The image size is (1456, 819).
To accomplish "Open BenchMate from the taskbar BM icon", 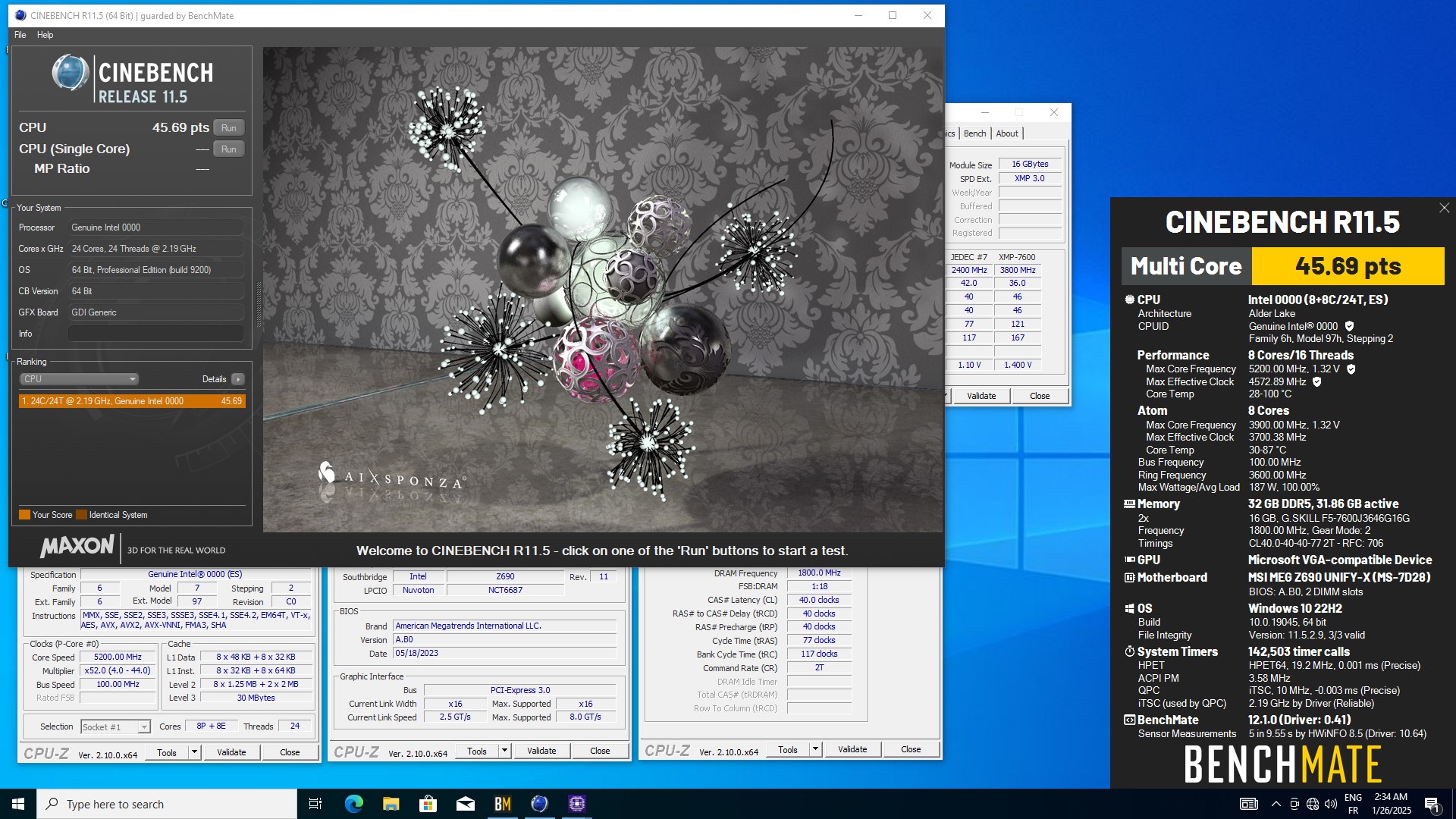I will pyautogui.click(x=502, y=804).
